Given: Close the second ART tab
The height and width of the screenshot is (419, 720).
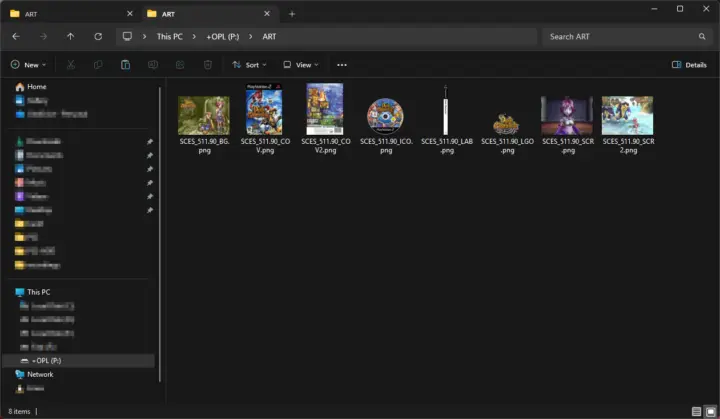Looking at the screenshot, I should coord(267,14).
